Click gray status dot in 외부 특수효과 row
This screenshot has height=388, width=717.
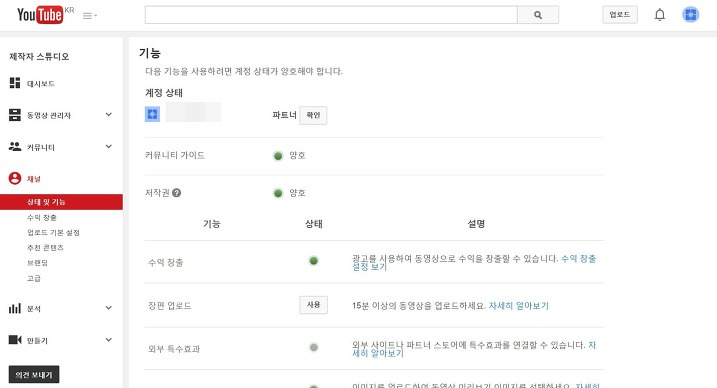click(x=314, y=347)
